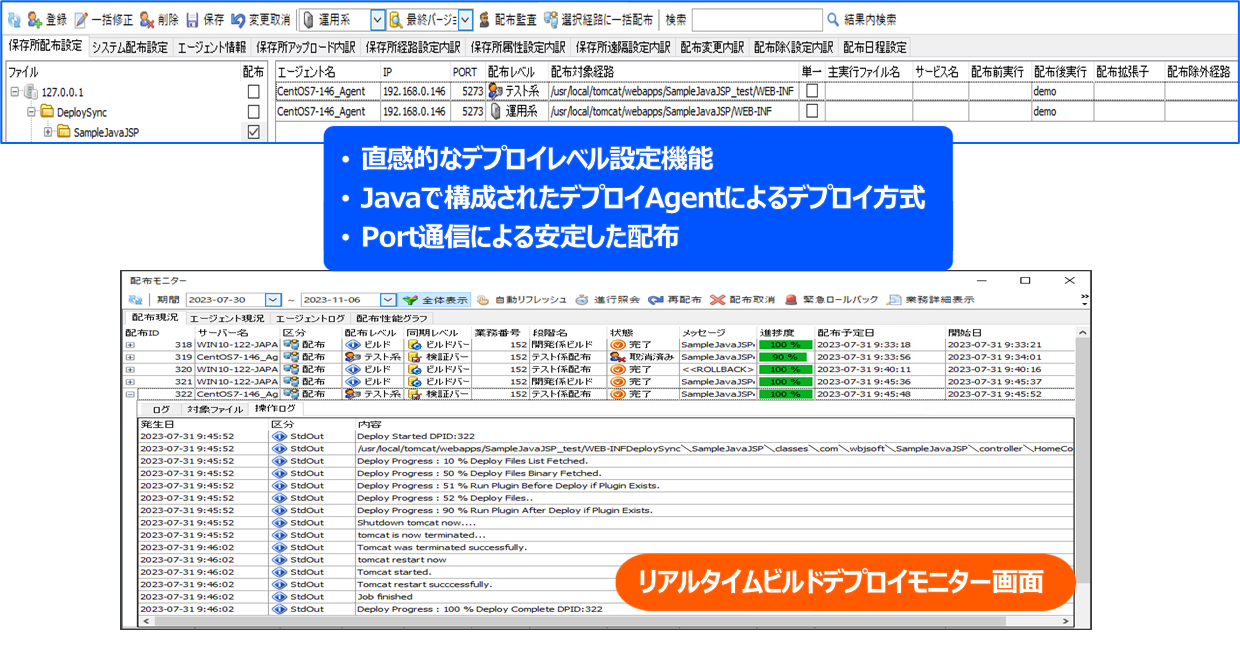Click the 結果内検索 search within results button
The height and width of the screenshot is (646, 1240).
861,19
